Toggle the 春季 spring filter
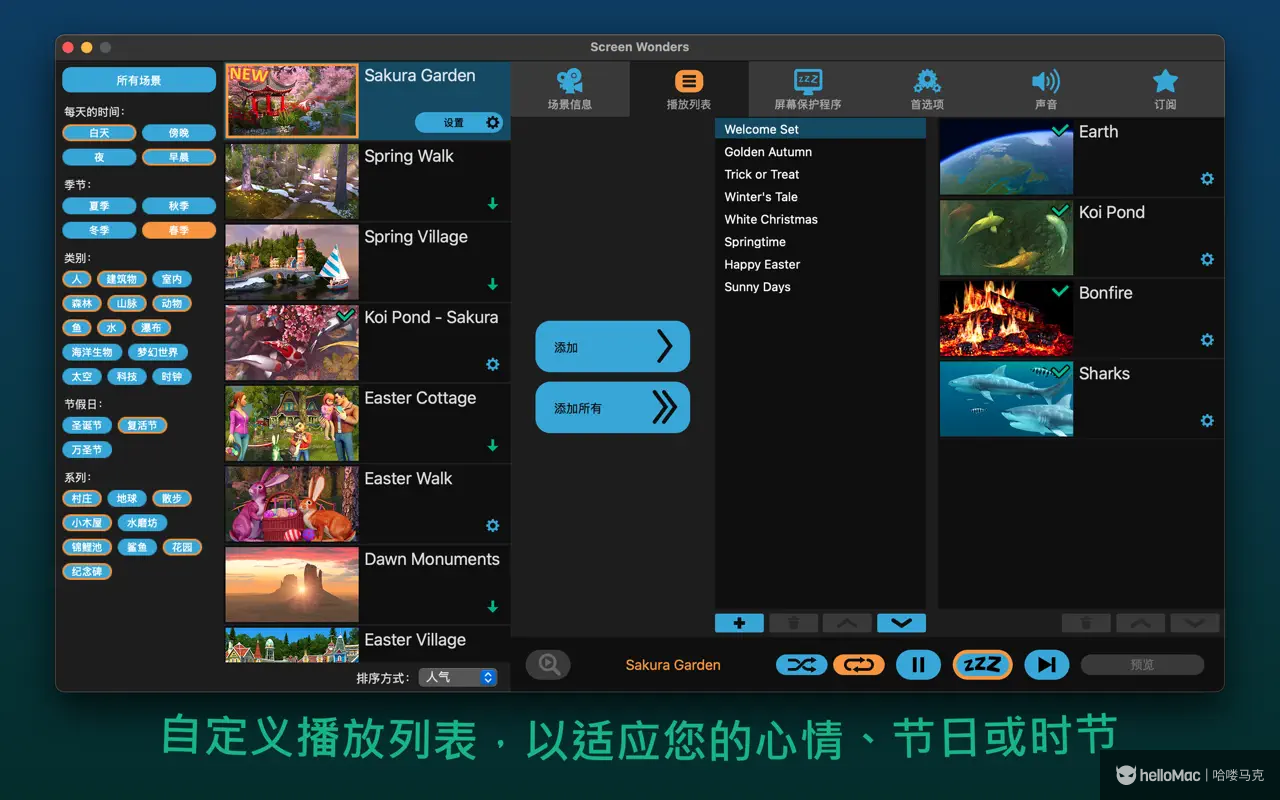1280x800 pixels. pos(179,230)
